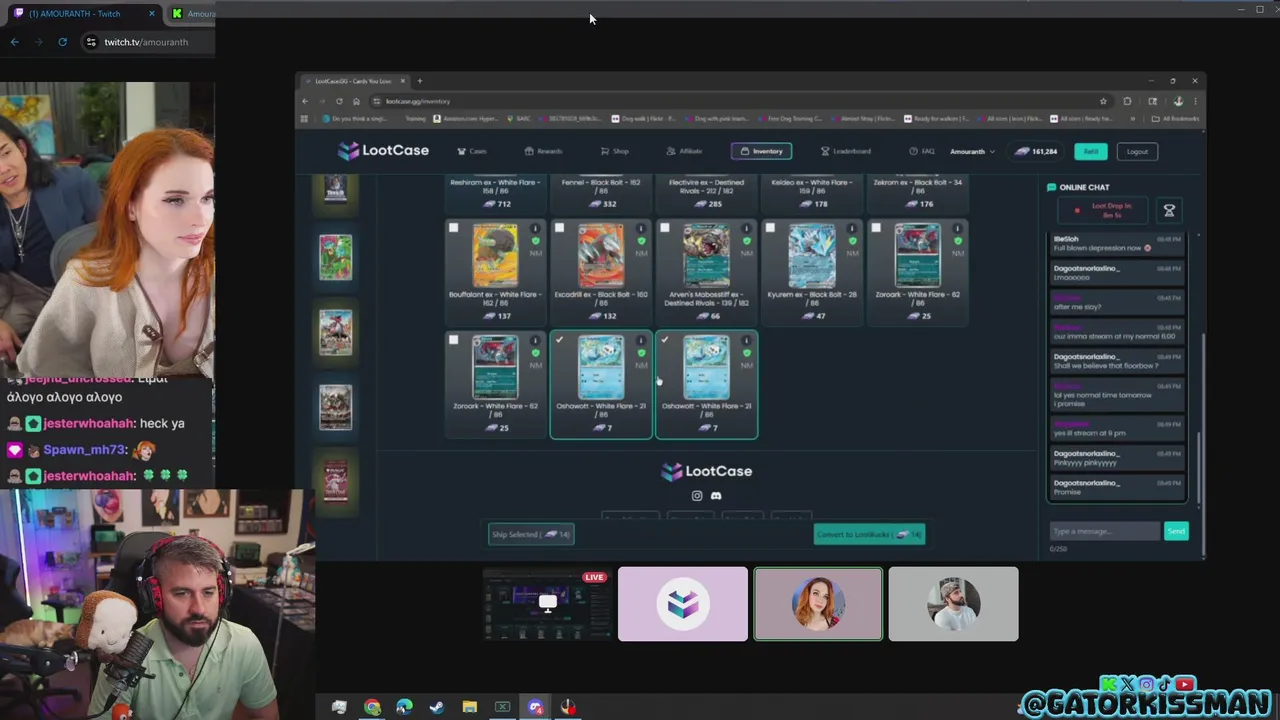This screenshot has height=720, width=1280.
Task: Open Steam from the taskbar
Action: point(437,707)
